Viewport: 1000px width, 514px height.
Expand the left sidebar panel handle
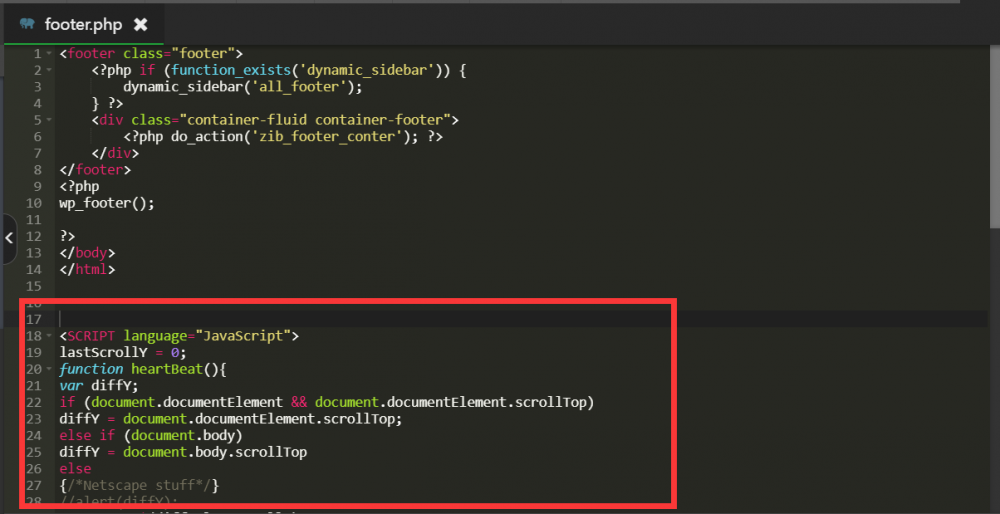coord(9,238)
